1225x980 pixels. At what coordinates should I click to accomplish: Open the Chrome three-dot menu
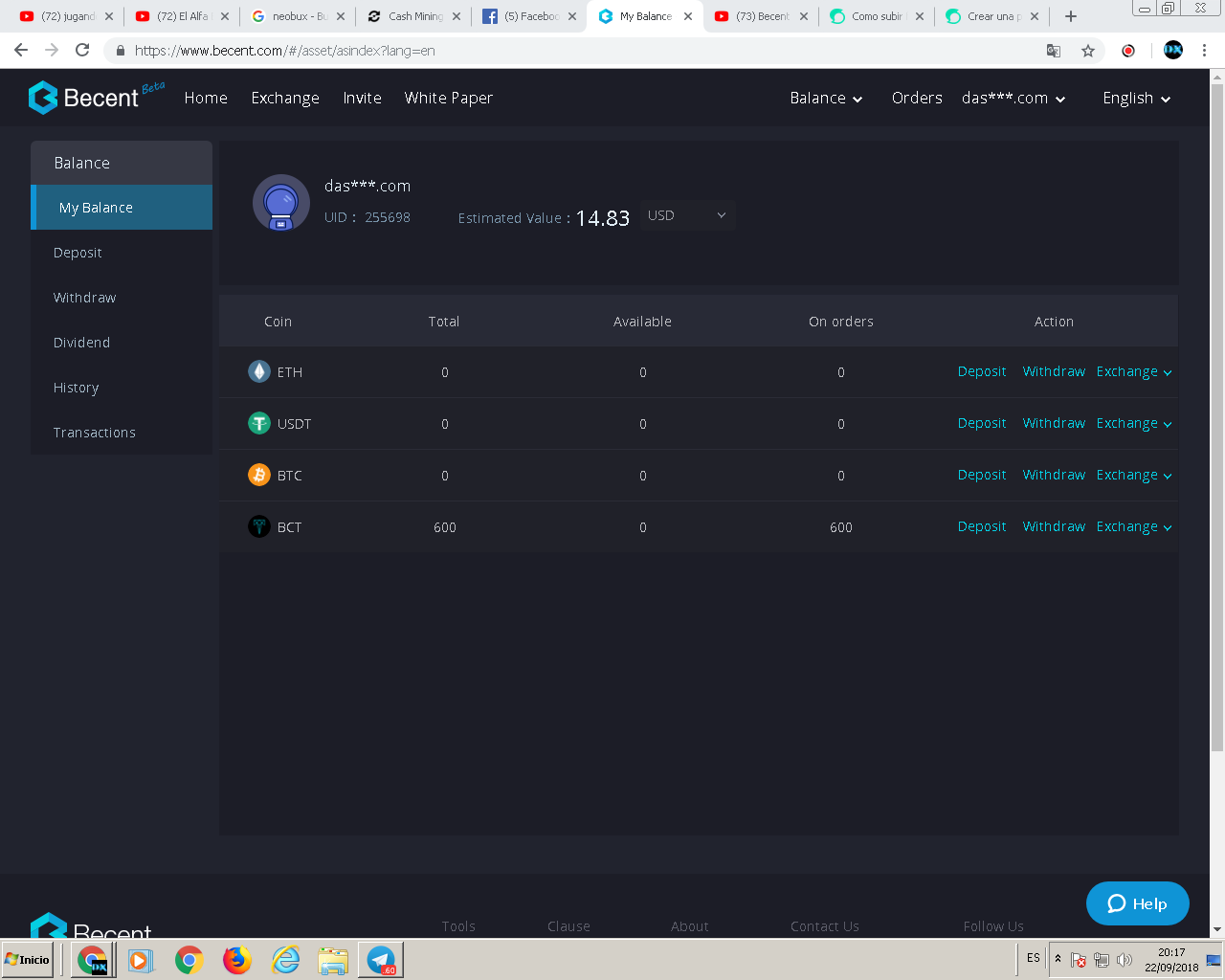pos(1204,50)
